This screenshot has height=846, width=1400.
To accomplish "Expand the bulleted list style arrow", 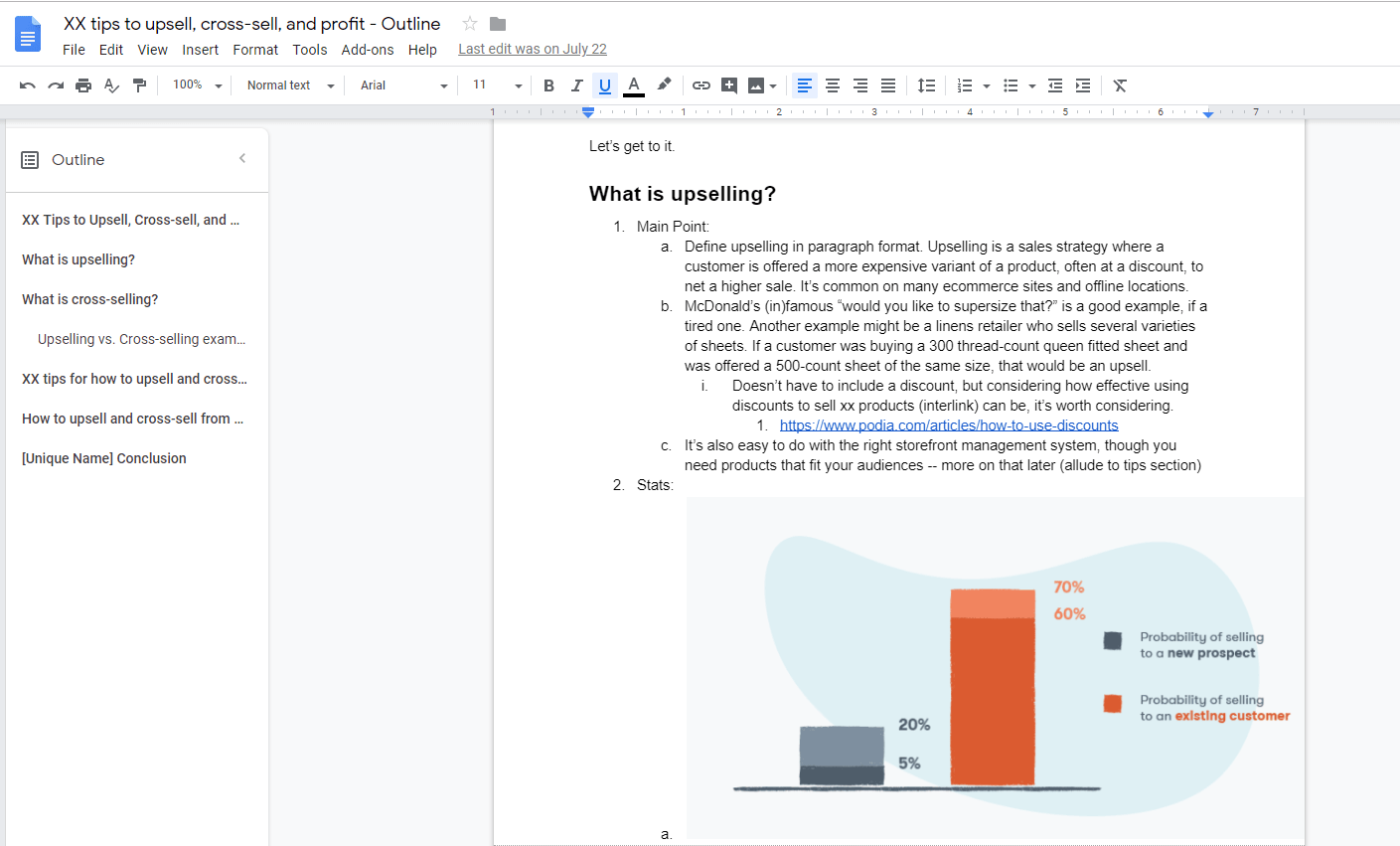I will click(x=1032, y=85).
